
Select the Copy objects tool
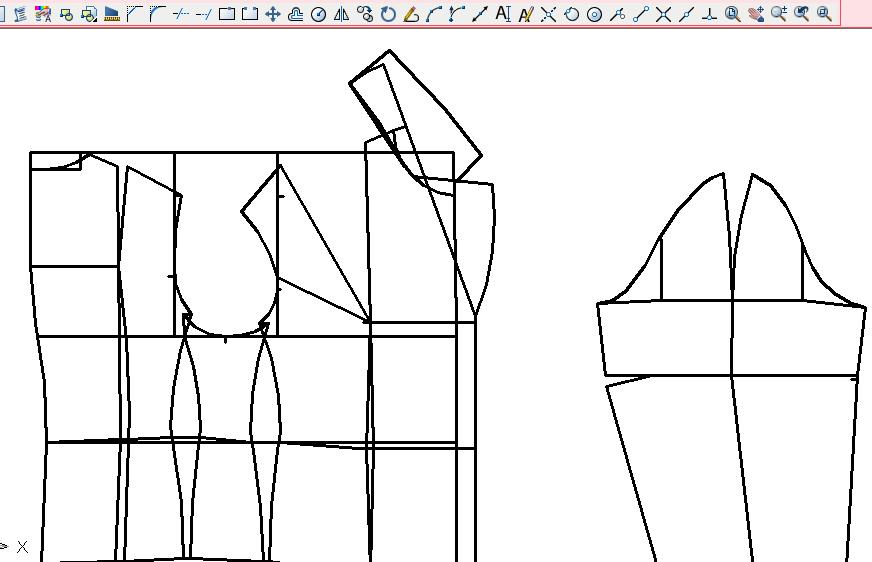(x=365, y=14)
